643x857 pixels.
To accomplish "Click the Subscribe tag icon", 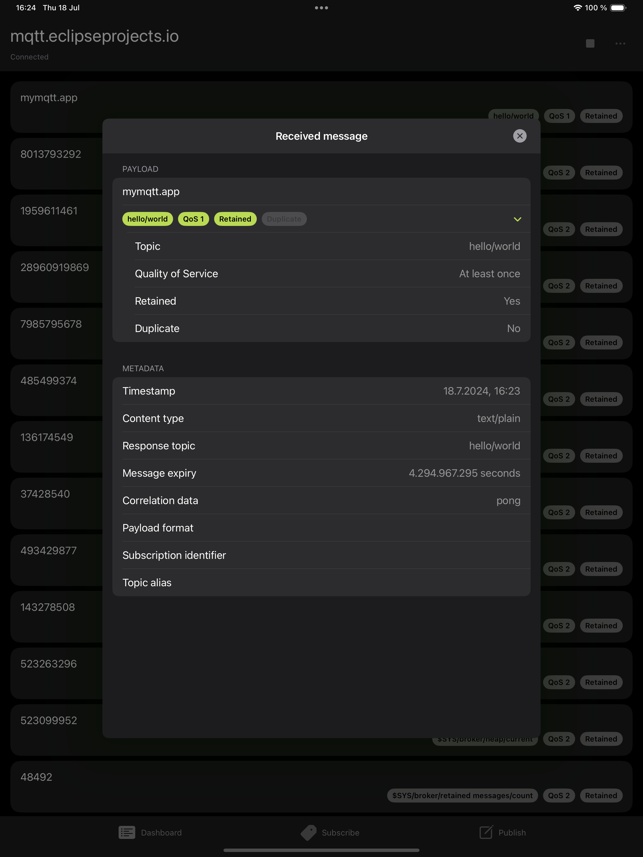I will coord(308,832).
